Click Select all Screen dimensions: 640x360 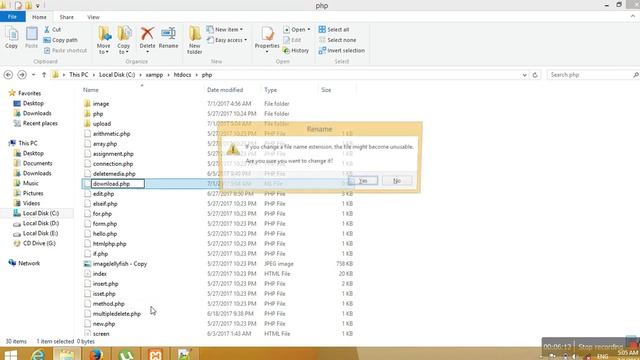click(x=334, y=29)
